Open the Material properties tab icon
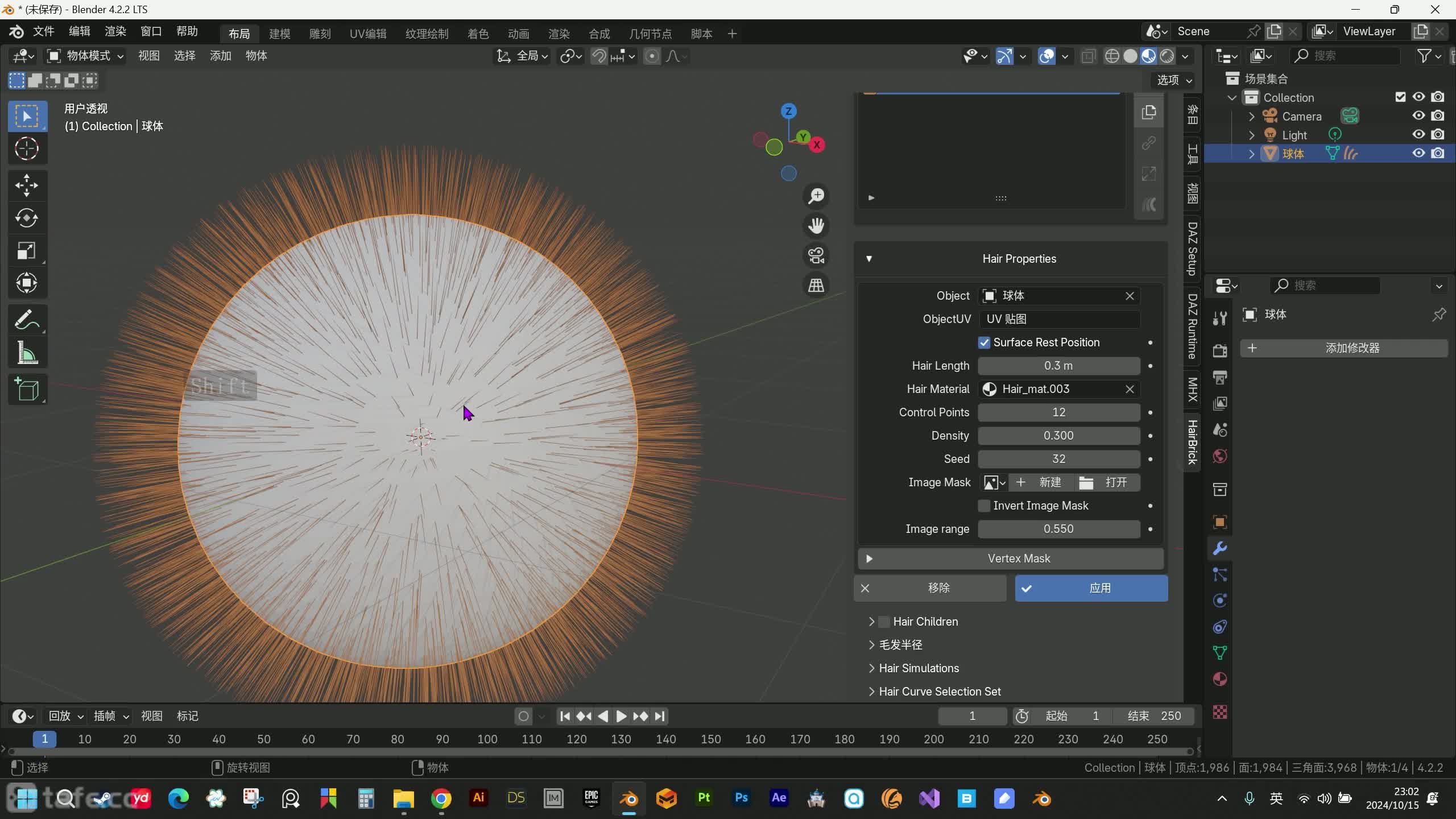1456x819 pixels. pyautogui.click(x=1219, y=679)
